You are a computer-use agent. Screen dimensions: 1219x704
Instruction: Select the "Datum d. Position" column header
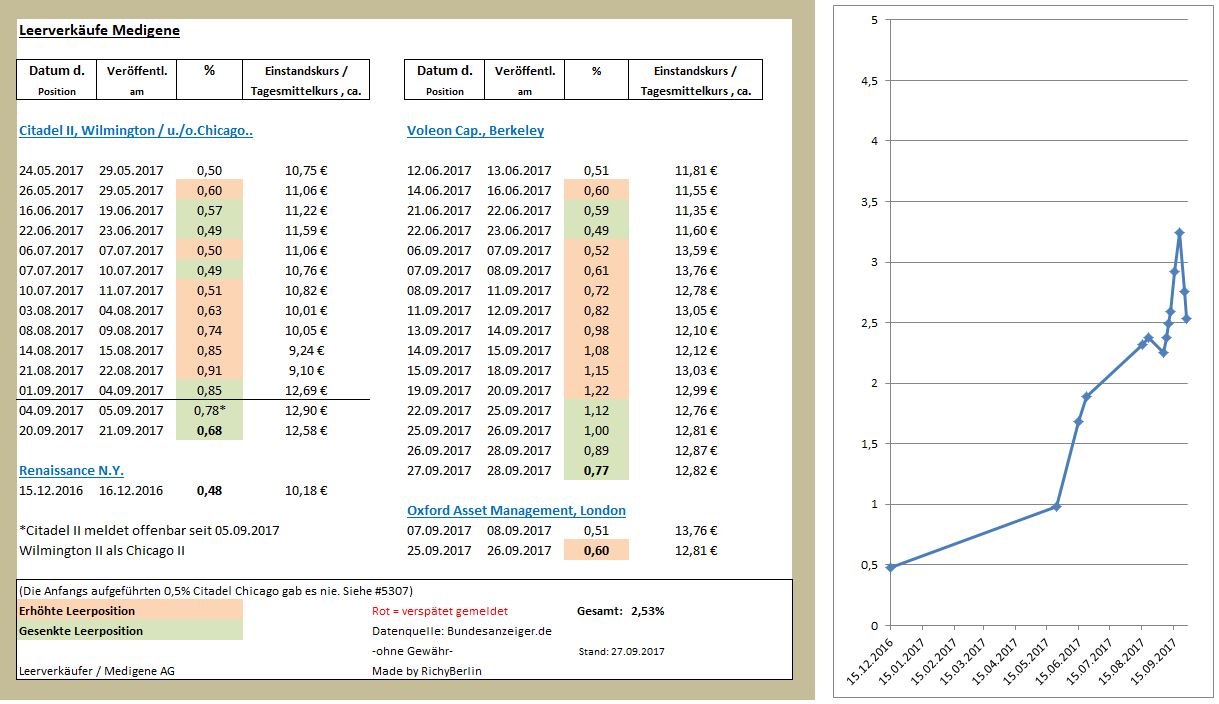tap(56, 78)
